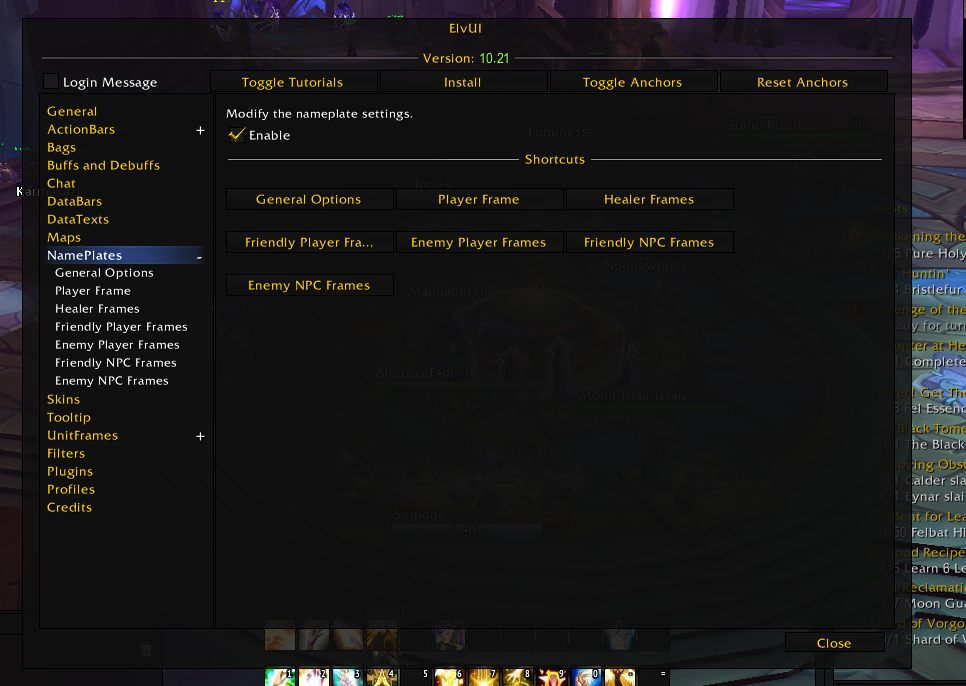The width and height of the screenshot is (966, 686).
Task: Open General Options under NamePlates in the sidebar
Action: click(104, 273)
